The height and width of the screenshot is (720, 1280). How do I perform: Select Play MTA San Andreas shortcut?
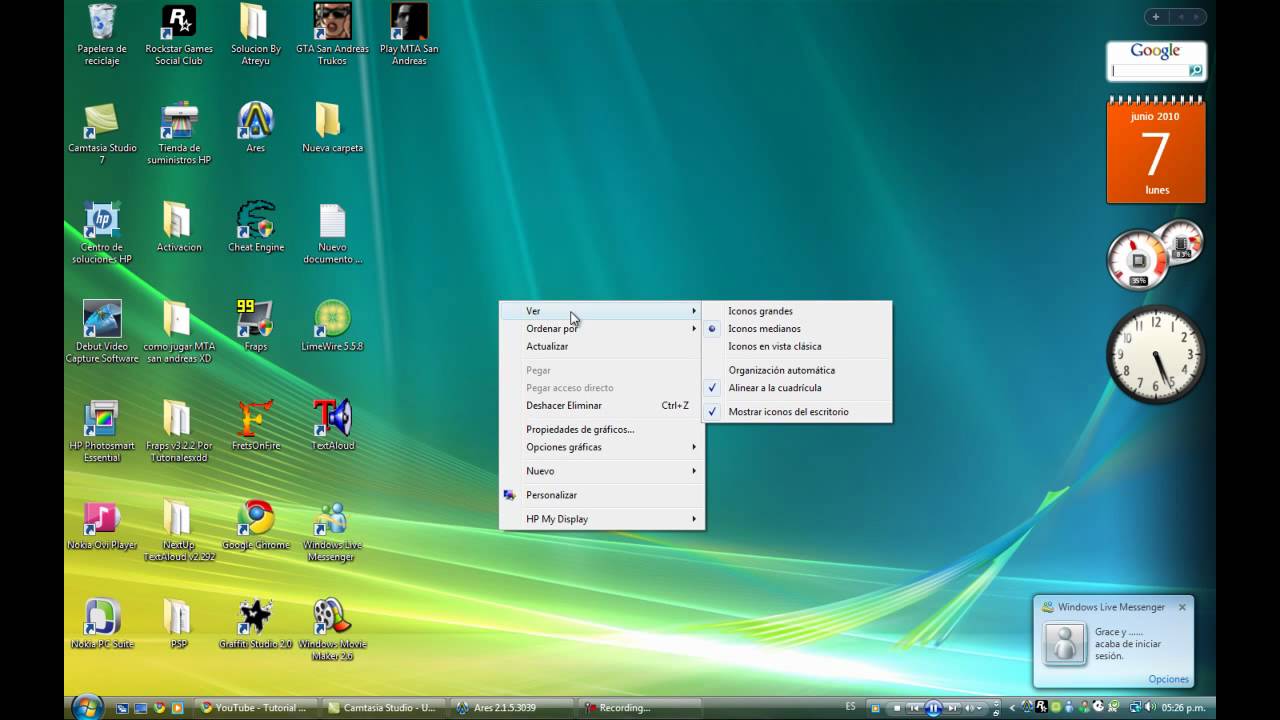[x=409, y=34]
